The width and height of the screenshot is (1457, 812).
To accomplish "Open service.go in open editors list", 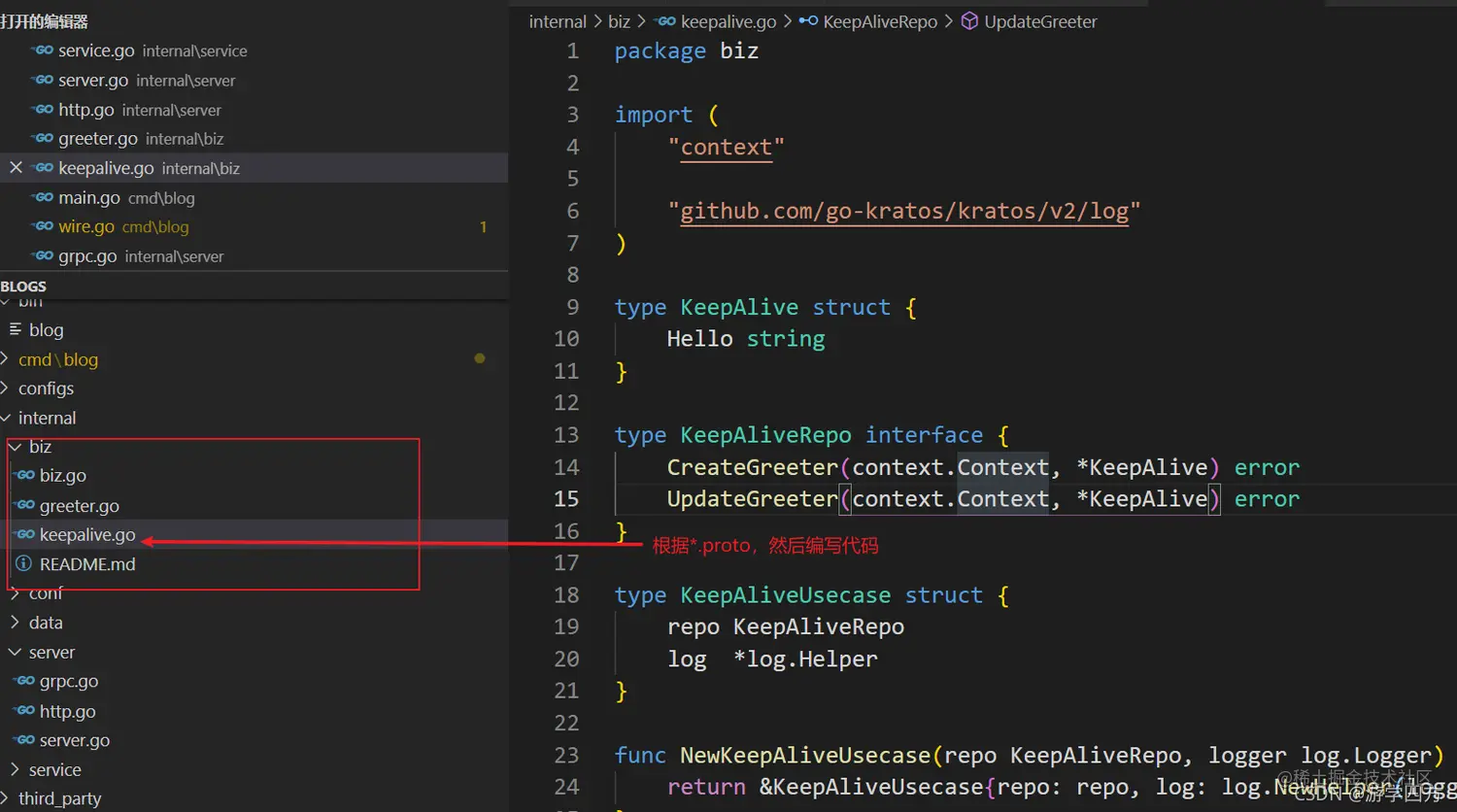I will [x=254, y=51].
